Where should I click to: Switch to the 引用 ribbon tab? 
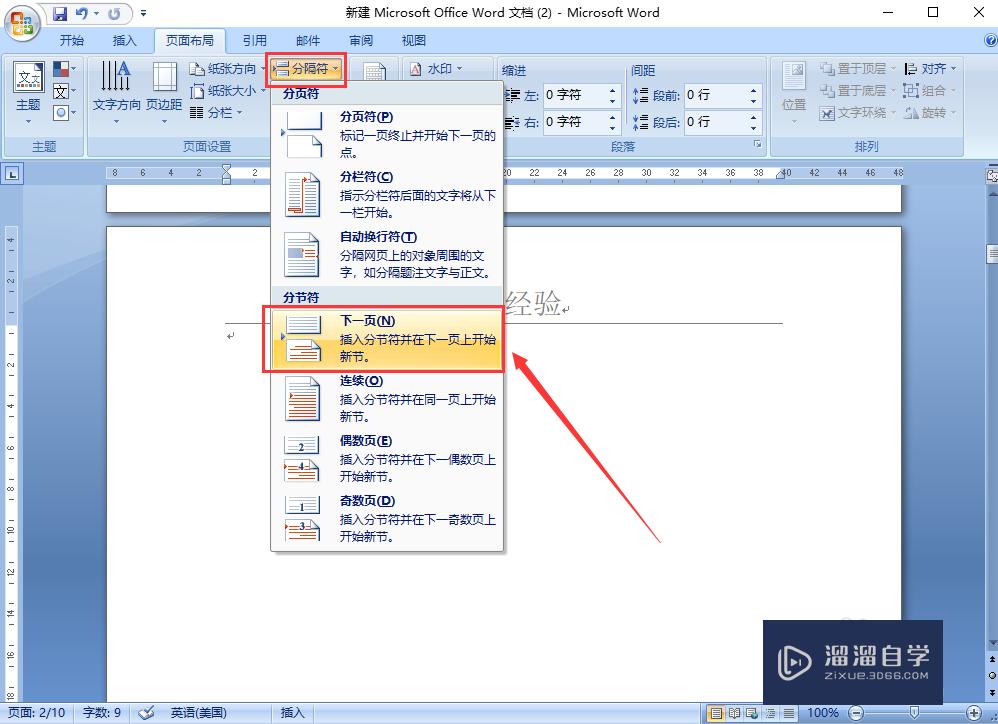(x=254, y=41)
